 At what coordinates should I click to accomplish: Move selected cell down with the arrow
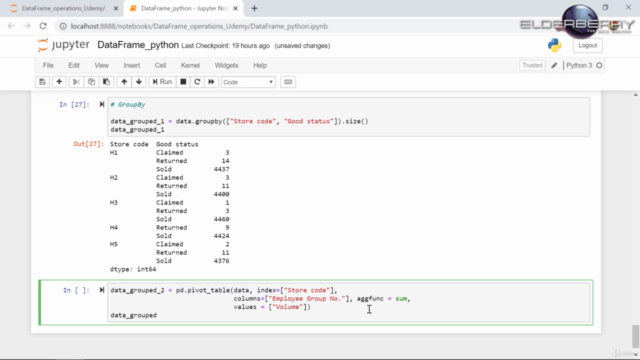[139, 82]
